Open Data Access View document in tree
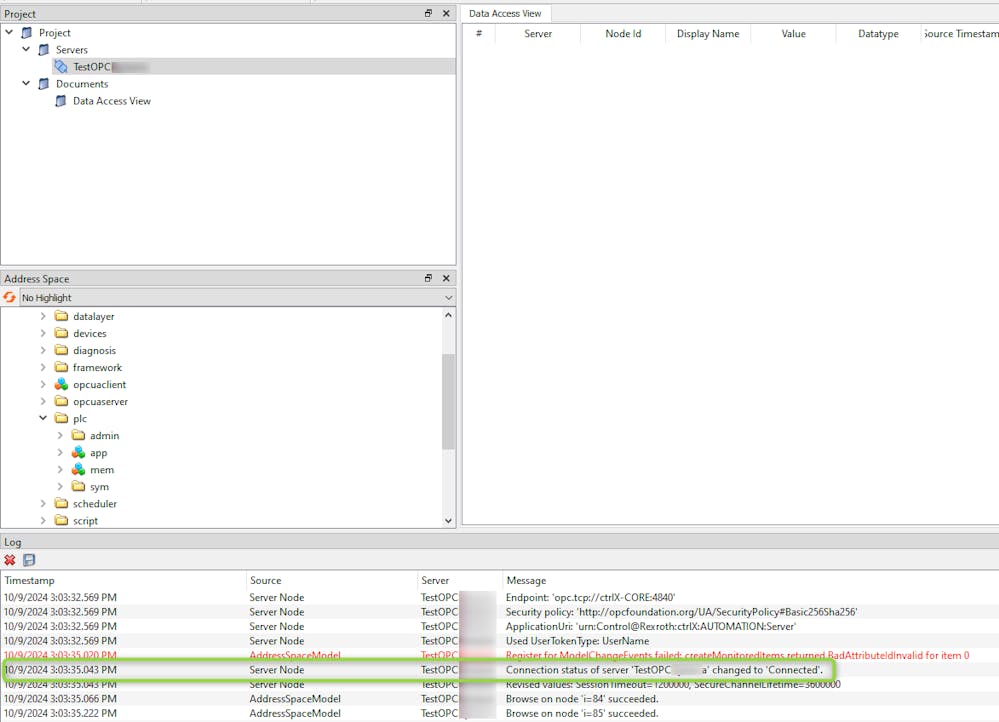Screen dimensions: 999x722 pos(111,101)
